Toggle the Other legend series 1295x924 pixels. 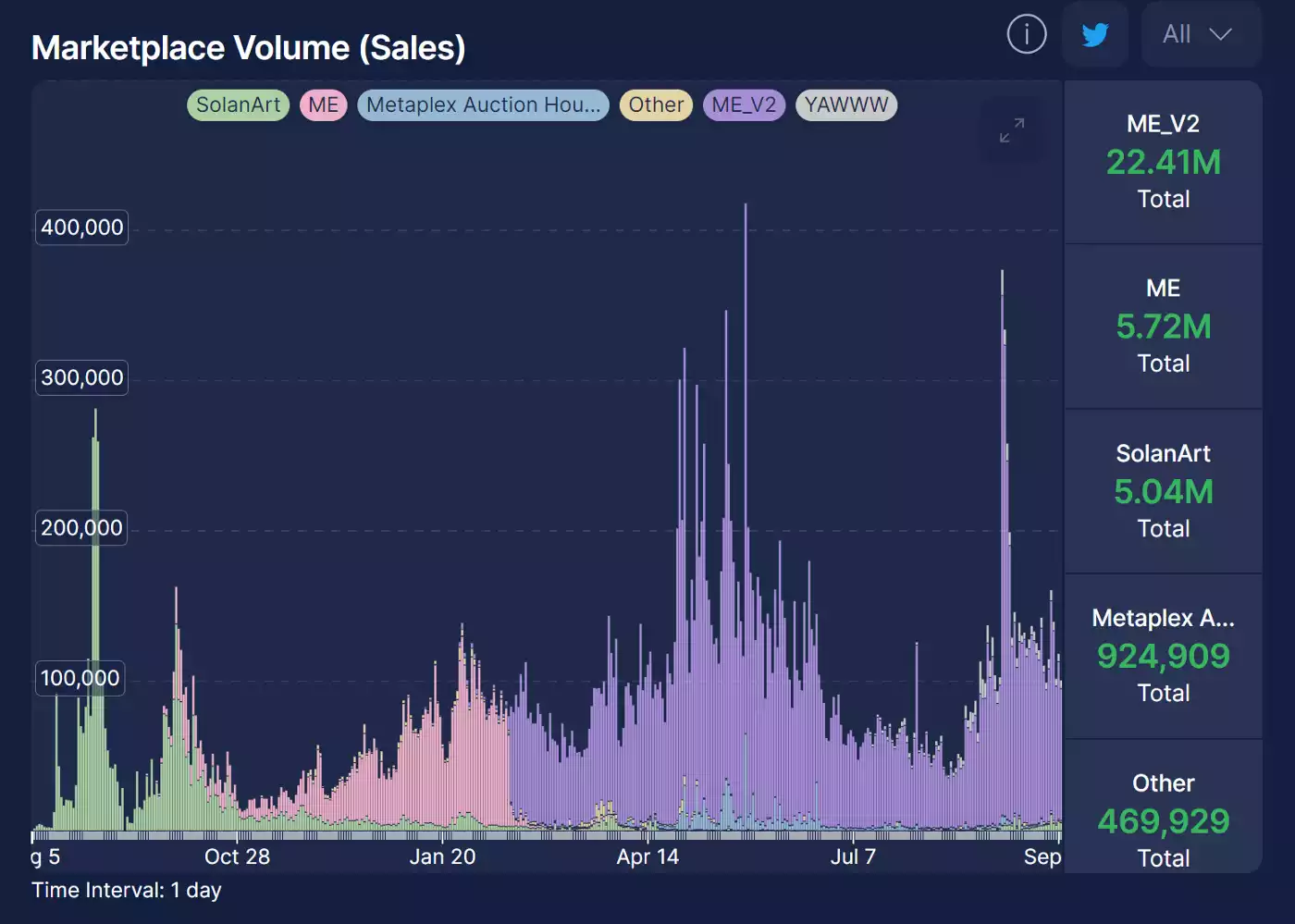click(x=656, y=105)
